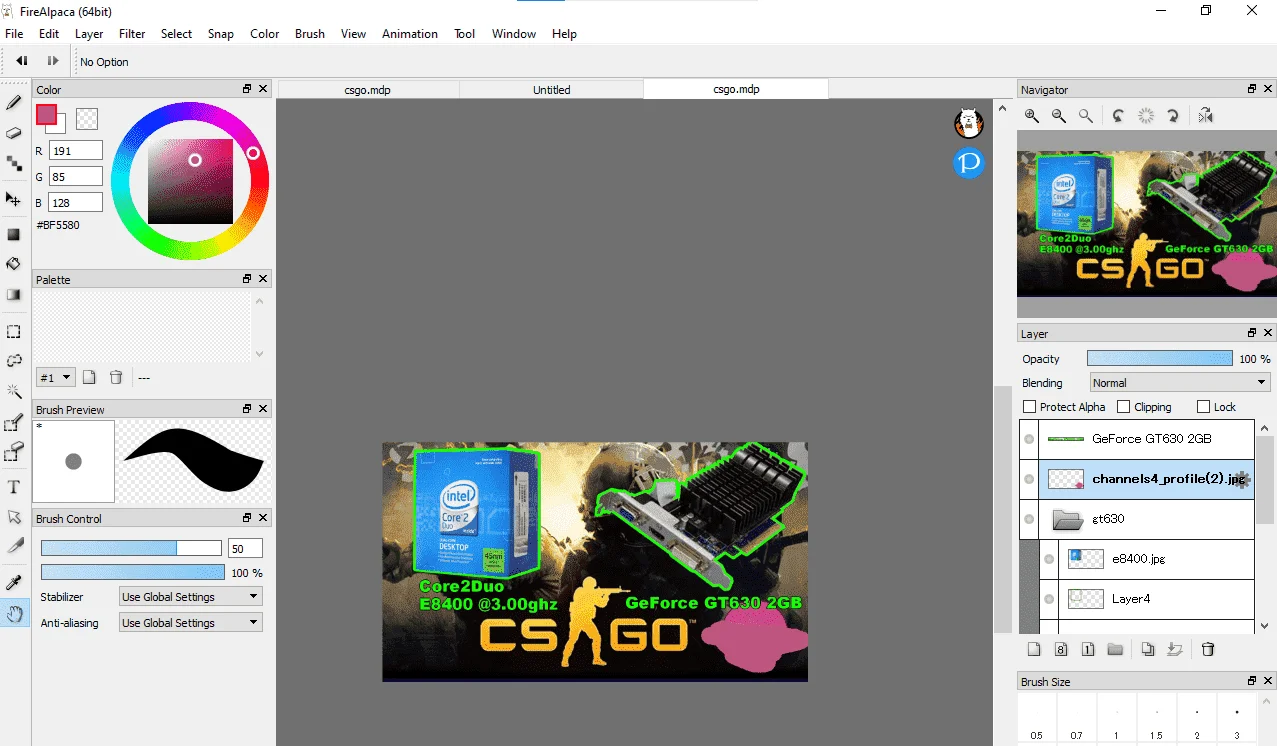Merge layer down icon
The width and height of the screenshot is (1277, 746).
pos(1175,650)
